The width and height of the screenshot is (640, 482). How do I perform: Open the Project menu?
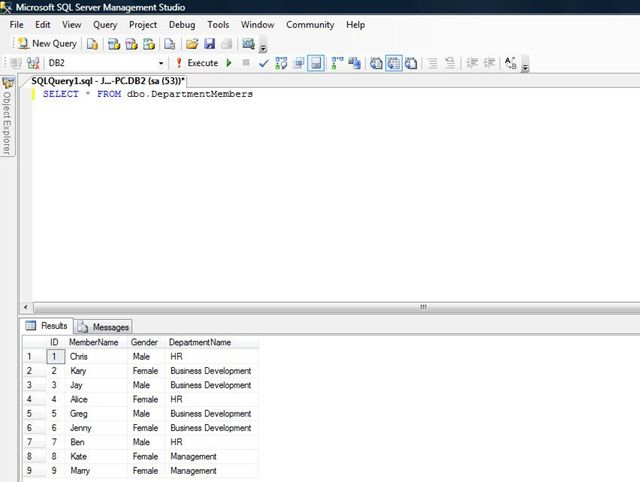click(x=143, y=25)
